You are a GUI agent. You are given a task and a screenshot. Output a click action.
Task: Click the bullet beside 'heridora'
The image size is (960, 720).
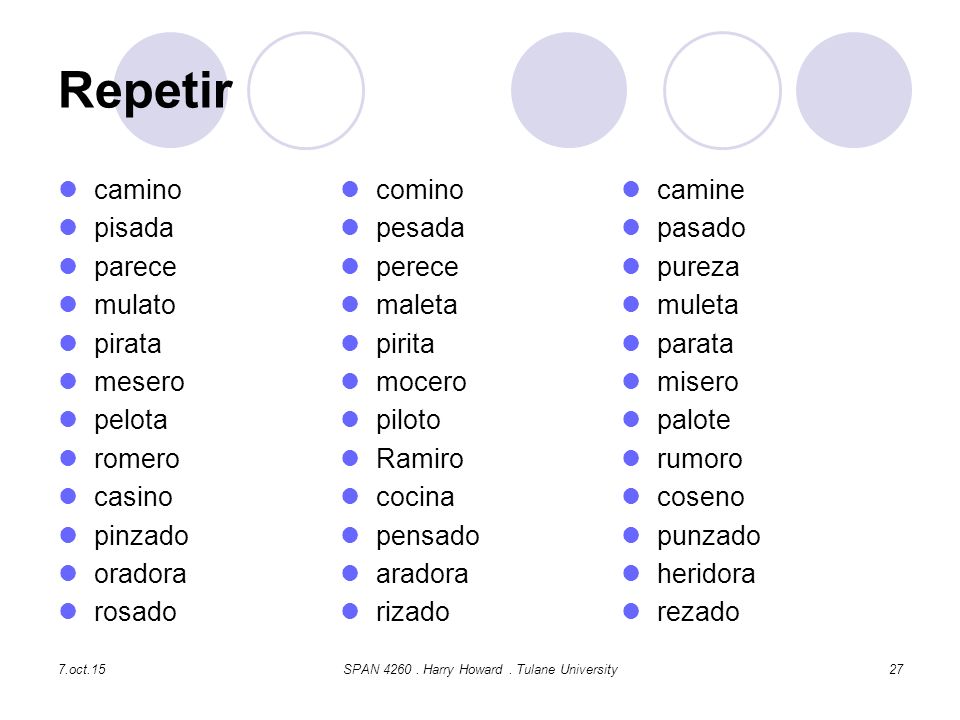(631, 573)
